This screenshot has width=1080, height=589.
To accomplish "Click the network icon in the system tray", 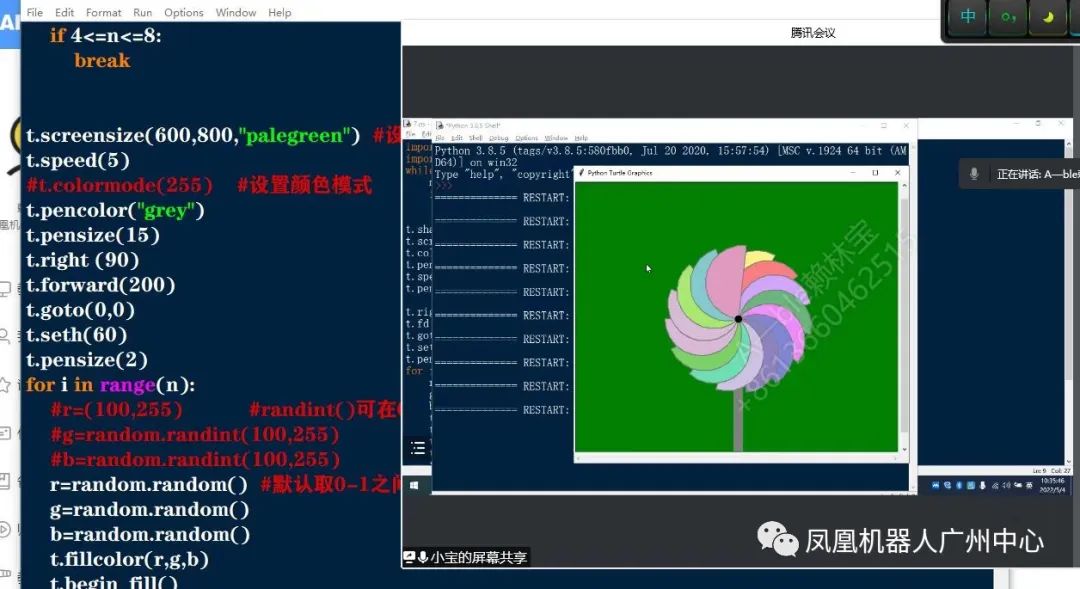I will pos(996,486).
